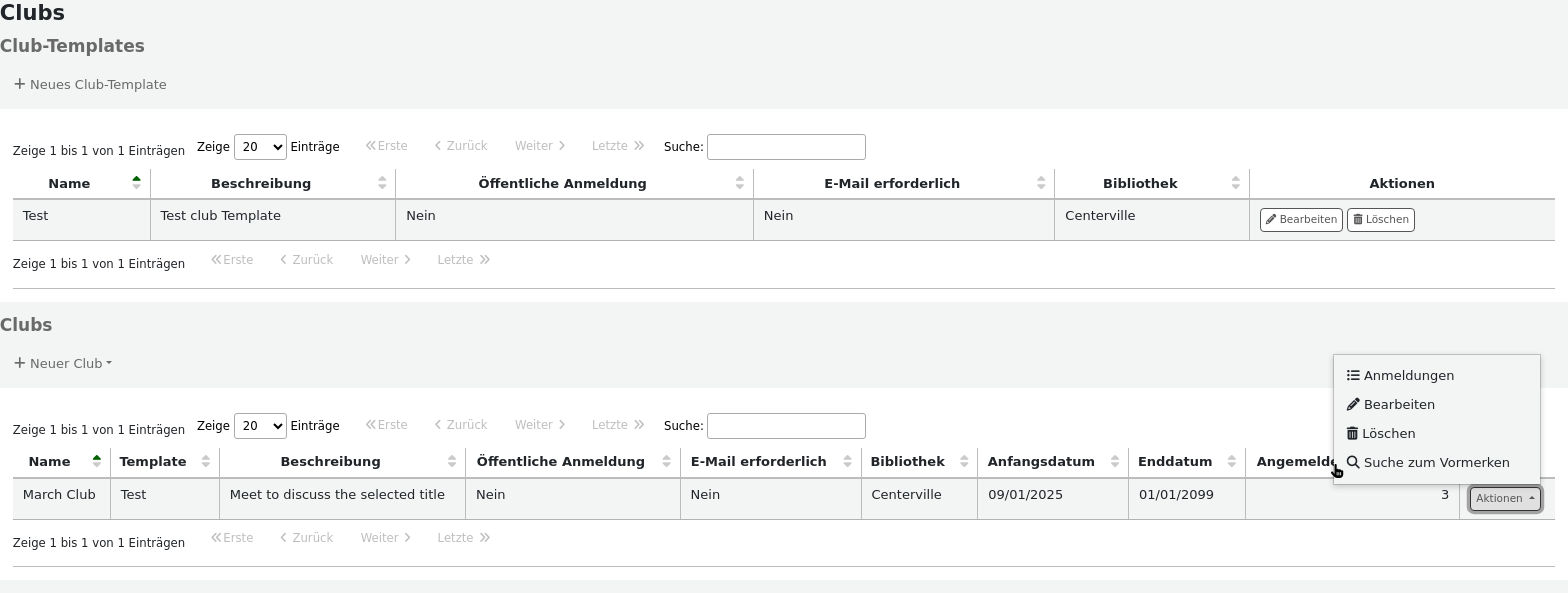Screen dimensions: 1568x593
Task: Edit the Test club template
Action: point(1300,219)
